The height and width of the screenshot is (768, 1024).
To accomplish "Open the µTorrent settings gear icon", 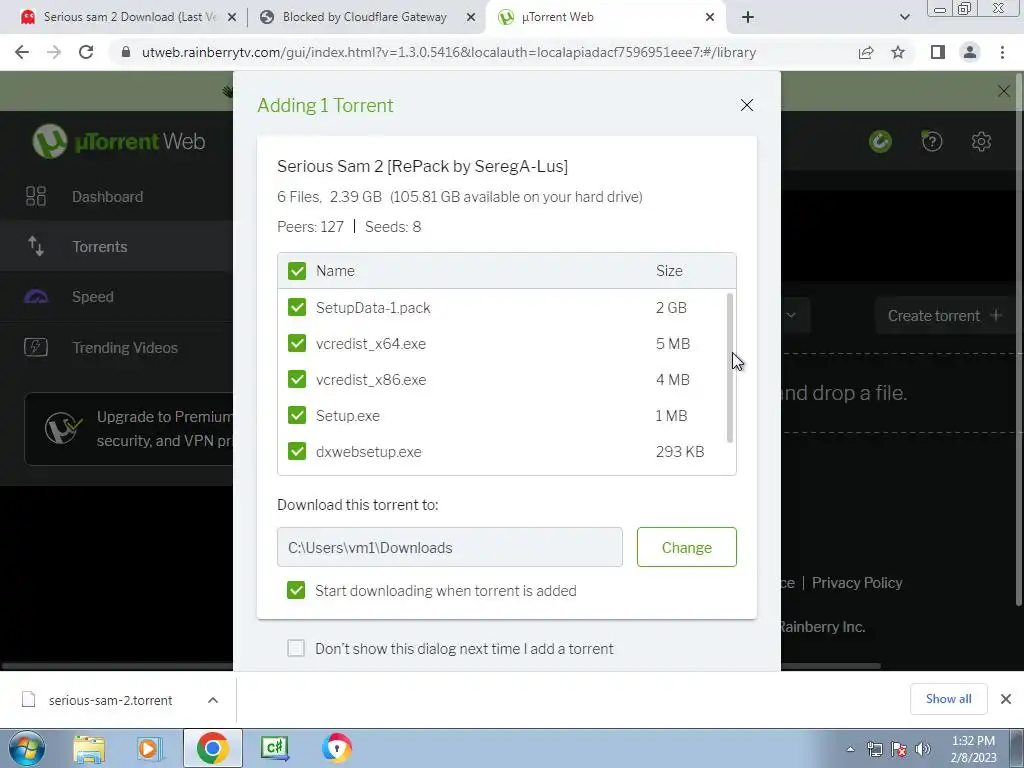I will pyautogui.click(x=981, y=141).
